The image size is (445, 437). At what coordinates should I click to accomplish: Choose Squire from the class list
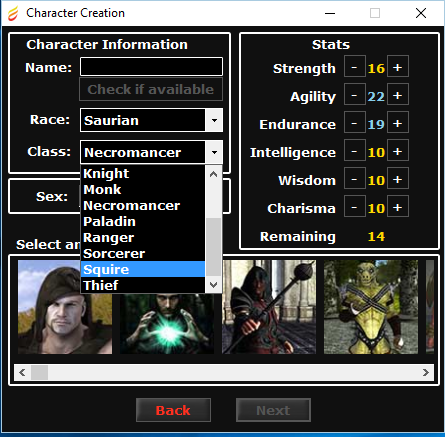143,269
